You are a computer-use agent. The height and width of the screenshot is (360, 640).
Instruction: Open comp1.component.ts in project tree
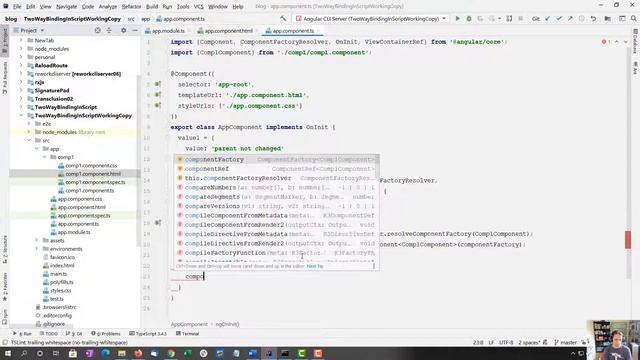(89, 191)
